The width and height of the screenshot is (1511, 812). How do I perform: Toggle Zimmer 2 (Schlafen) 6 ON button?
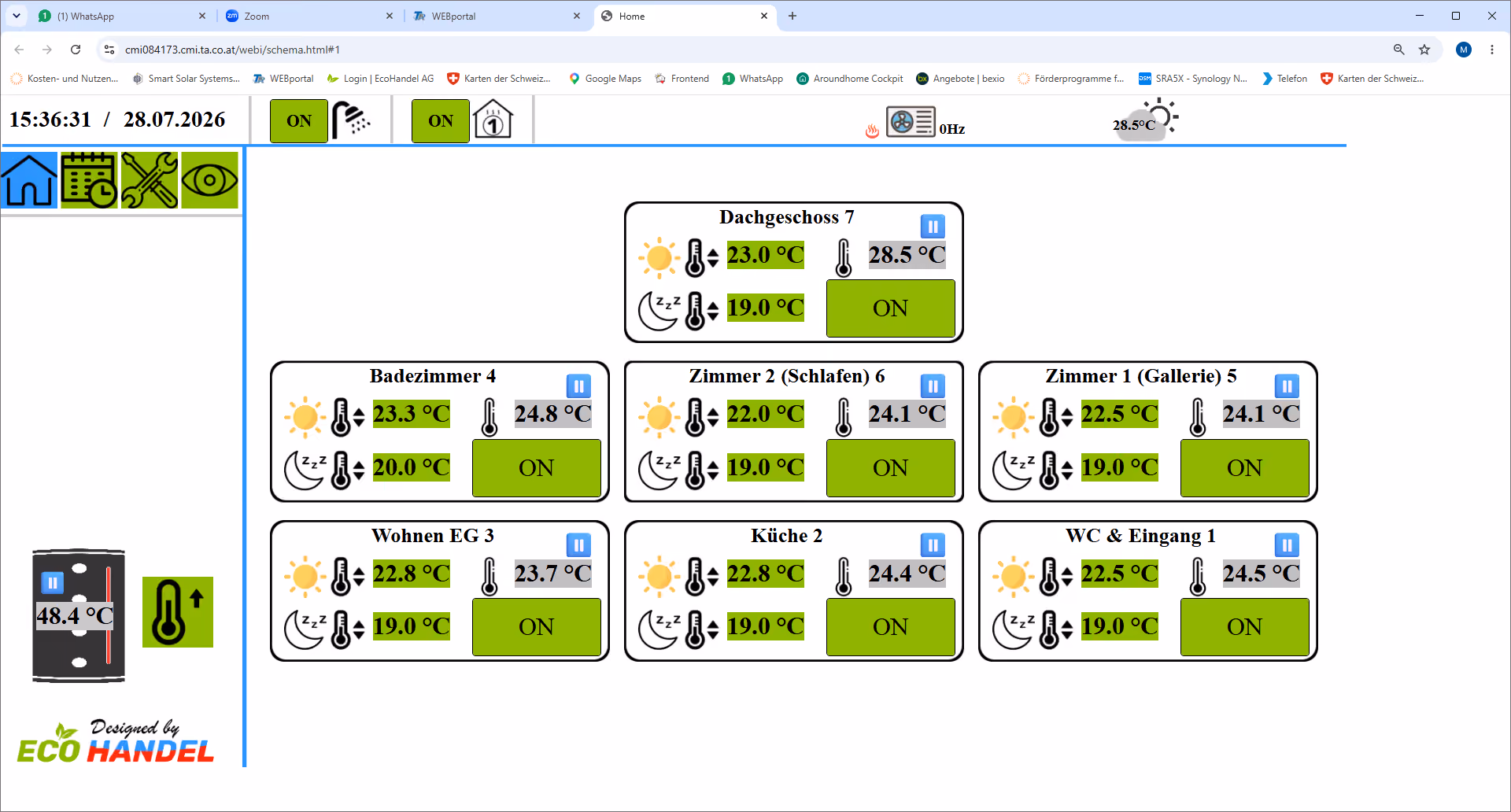(x=891, y=468)
